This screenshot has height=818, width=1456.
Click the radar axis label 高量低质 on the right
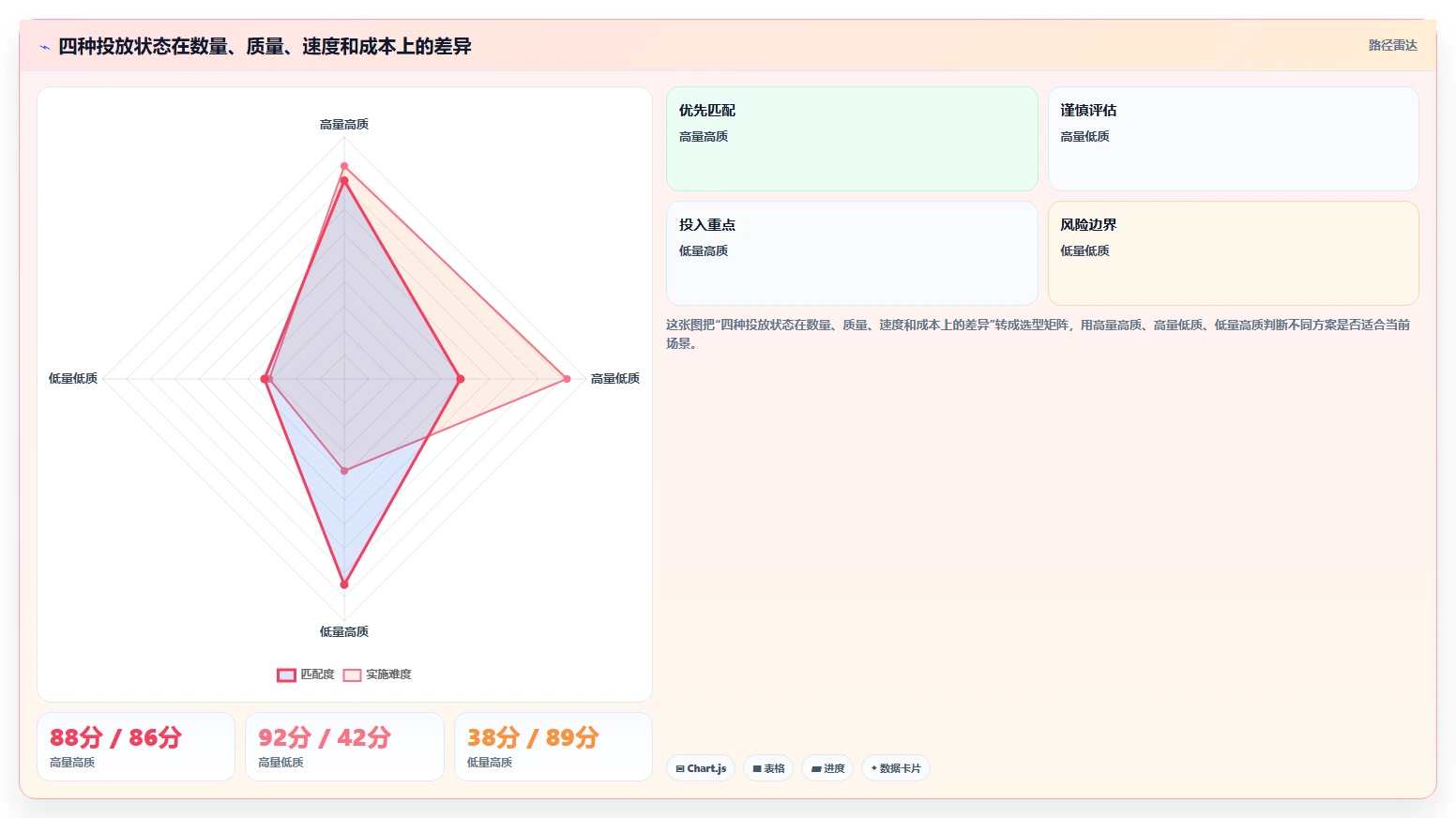(x=615, y=378)
